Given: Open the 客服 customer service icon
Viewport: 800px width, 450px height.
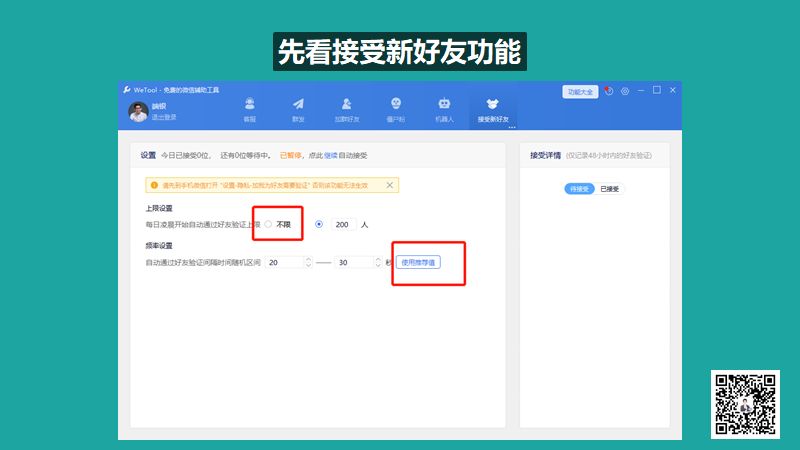Looking at the screenshot, I should [249, 108].
